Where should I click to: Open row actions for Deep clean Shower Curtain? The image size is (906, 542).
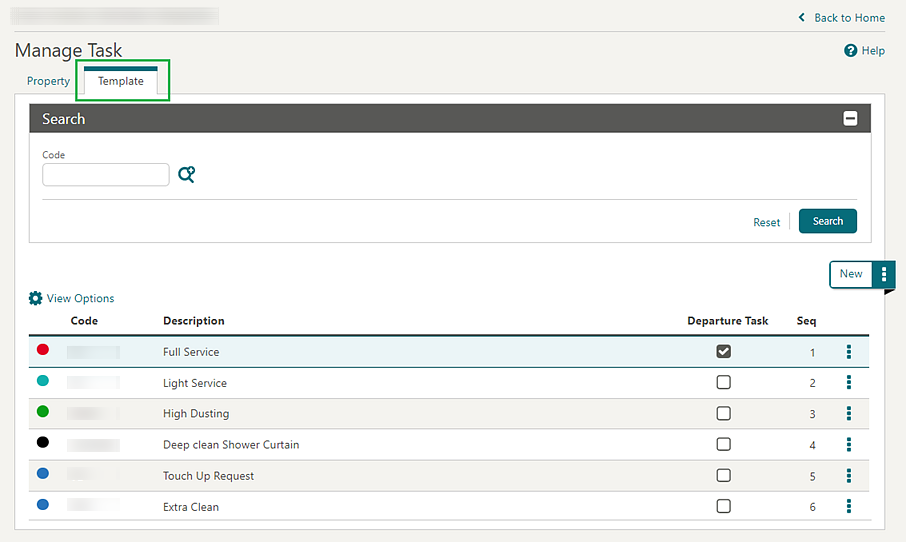tap(849, 444)
